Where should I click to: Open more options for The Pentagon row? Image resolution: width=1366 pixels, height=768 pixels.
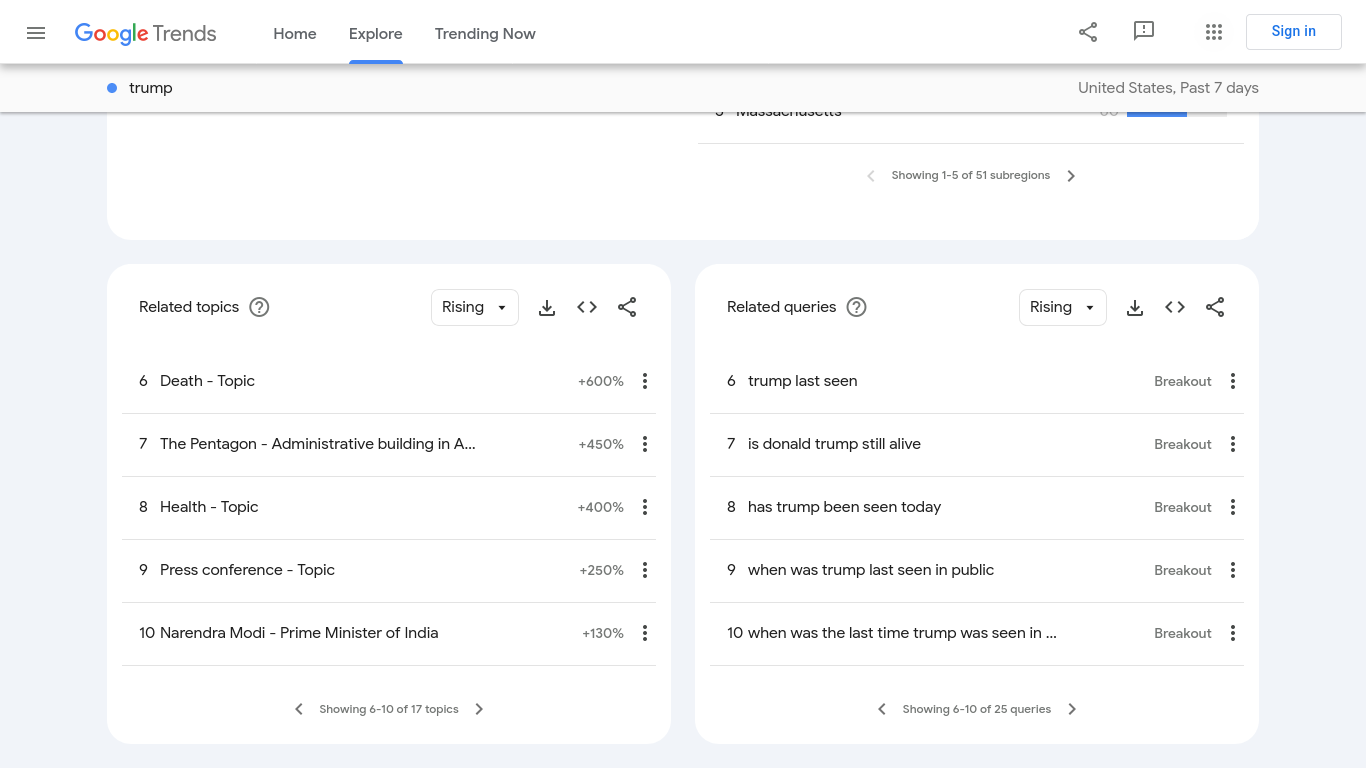[645, 444]
